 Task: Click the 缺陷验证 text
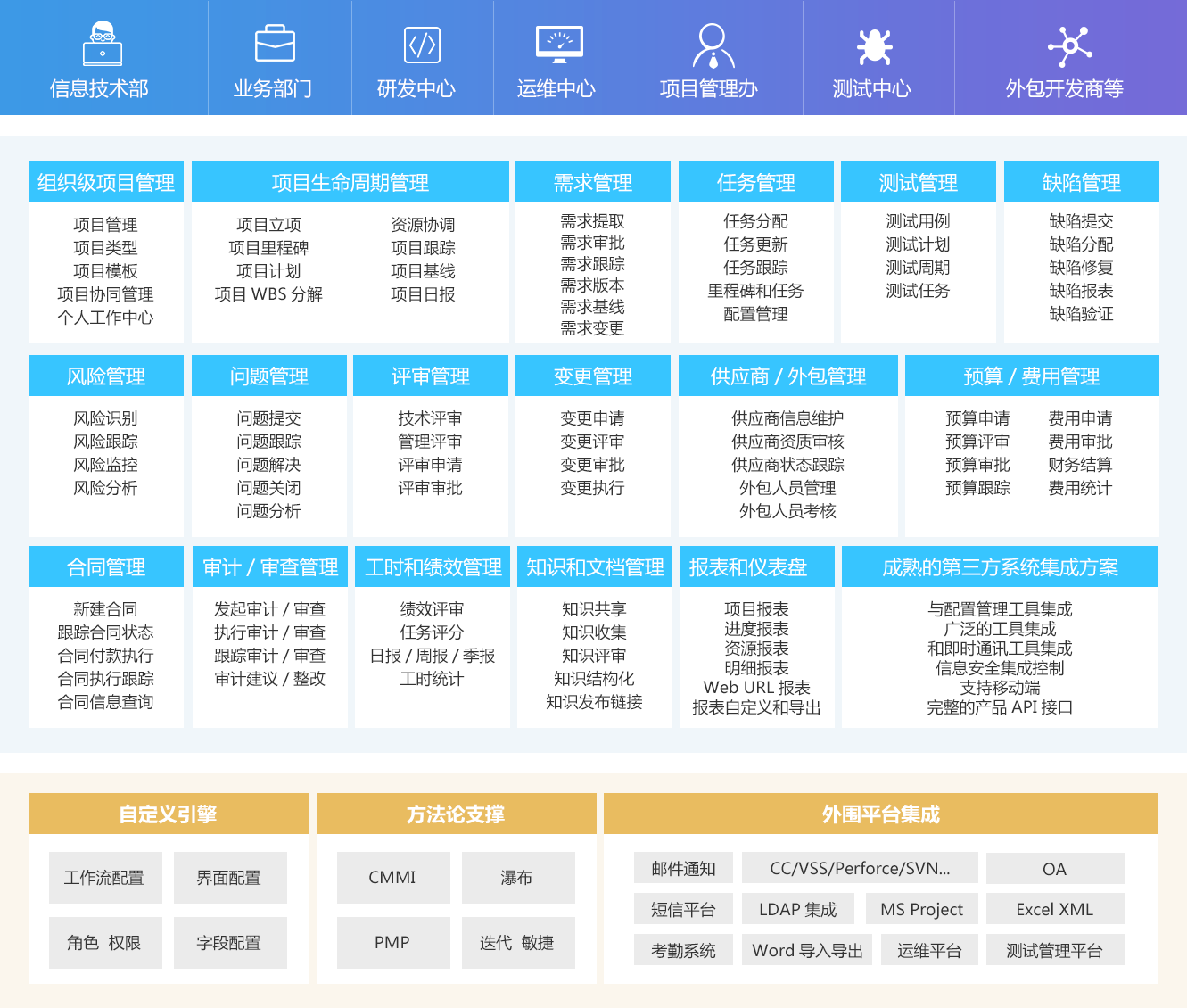[1081, 314]
